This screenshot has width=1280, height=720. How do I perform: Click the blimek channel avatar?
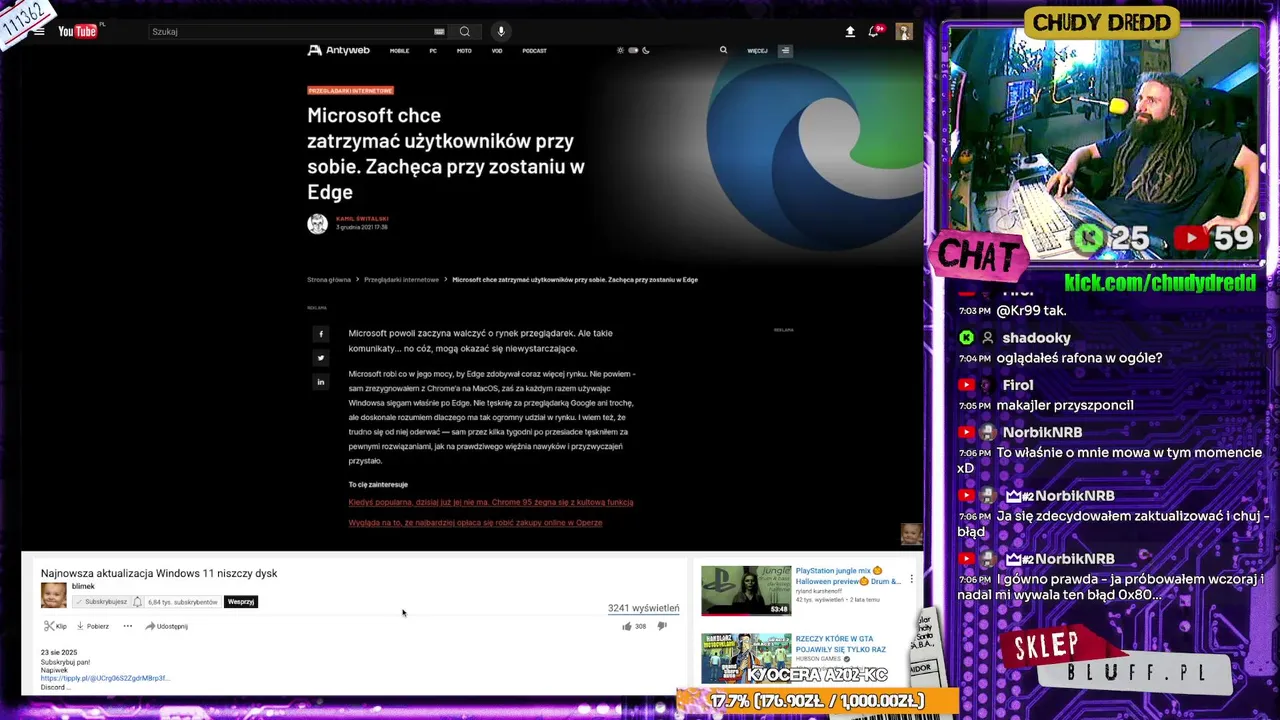click(53, 595)
